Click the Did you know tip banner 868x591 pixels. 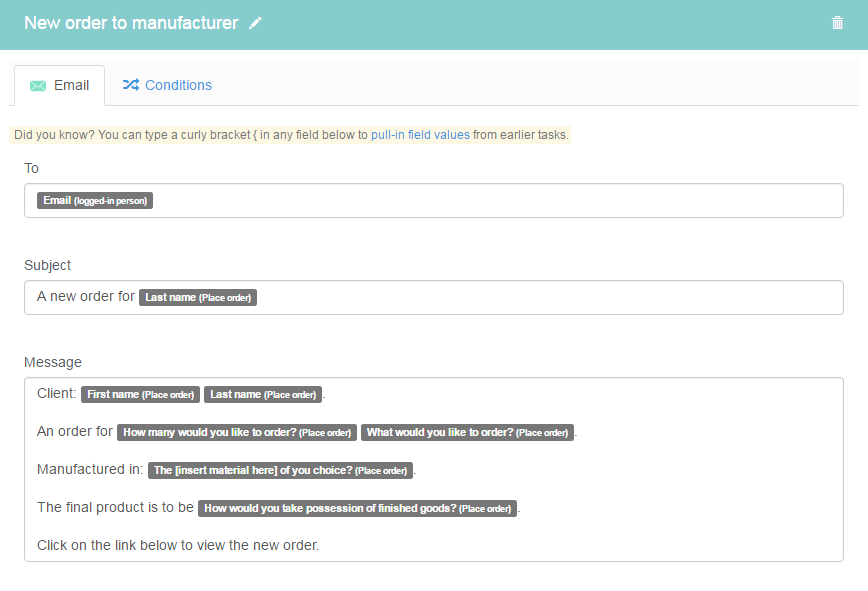click(290, 135)
